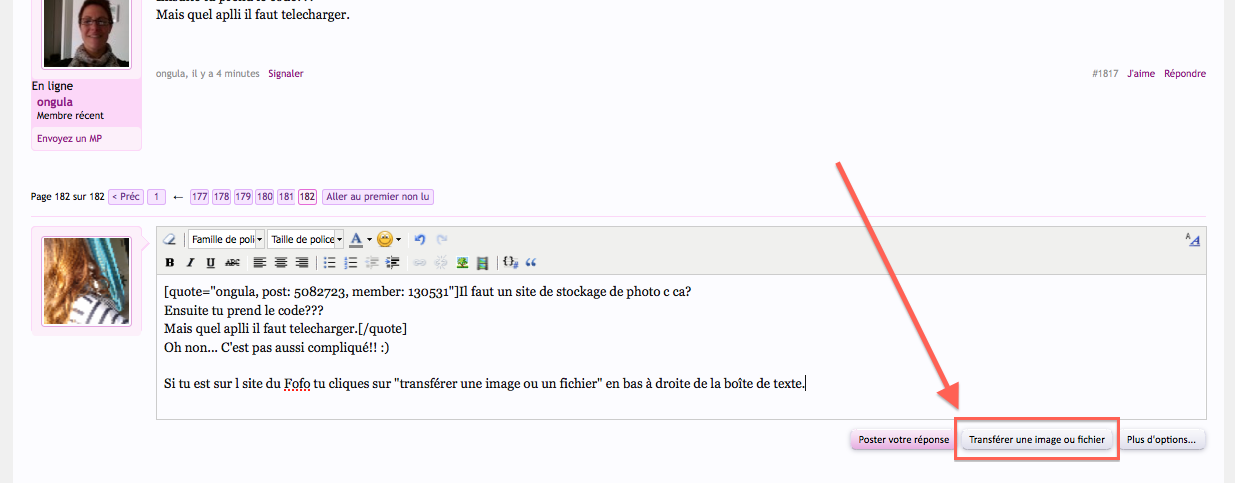Viewport: 1235px width, 483px height.
Task: Open Plus d'options
Action: [1162, 439]
